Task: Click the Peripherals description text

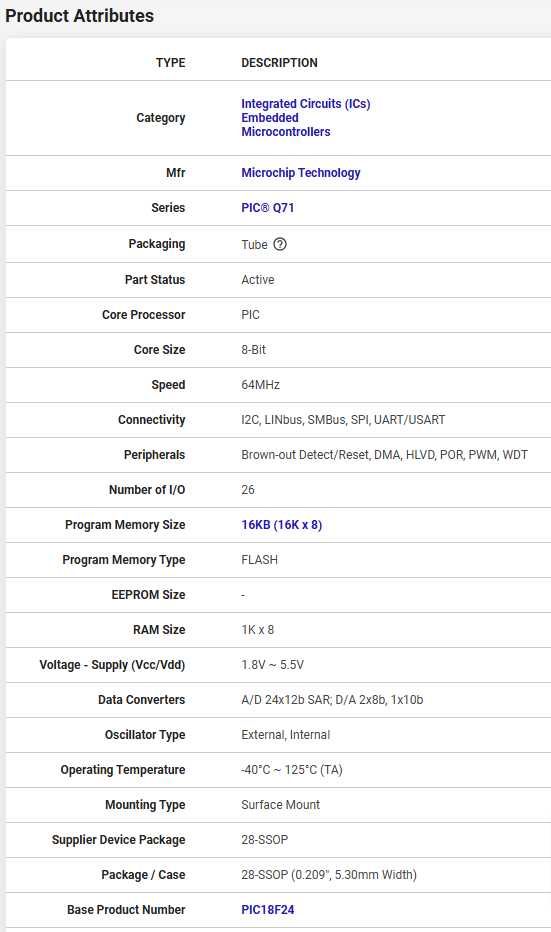Action: tap(385, 455)
